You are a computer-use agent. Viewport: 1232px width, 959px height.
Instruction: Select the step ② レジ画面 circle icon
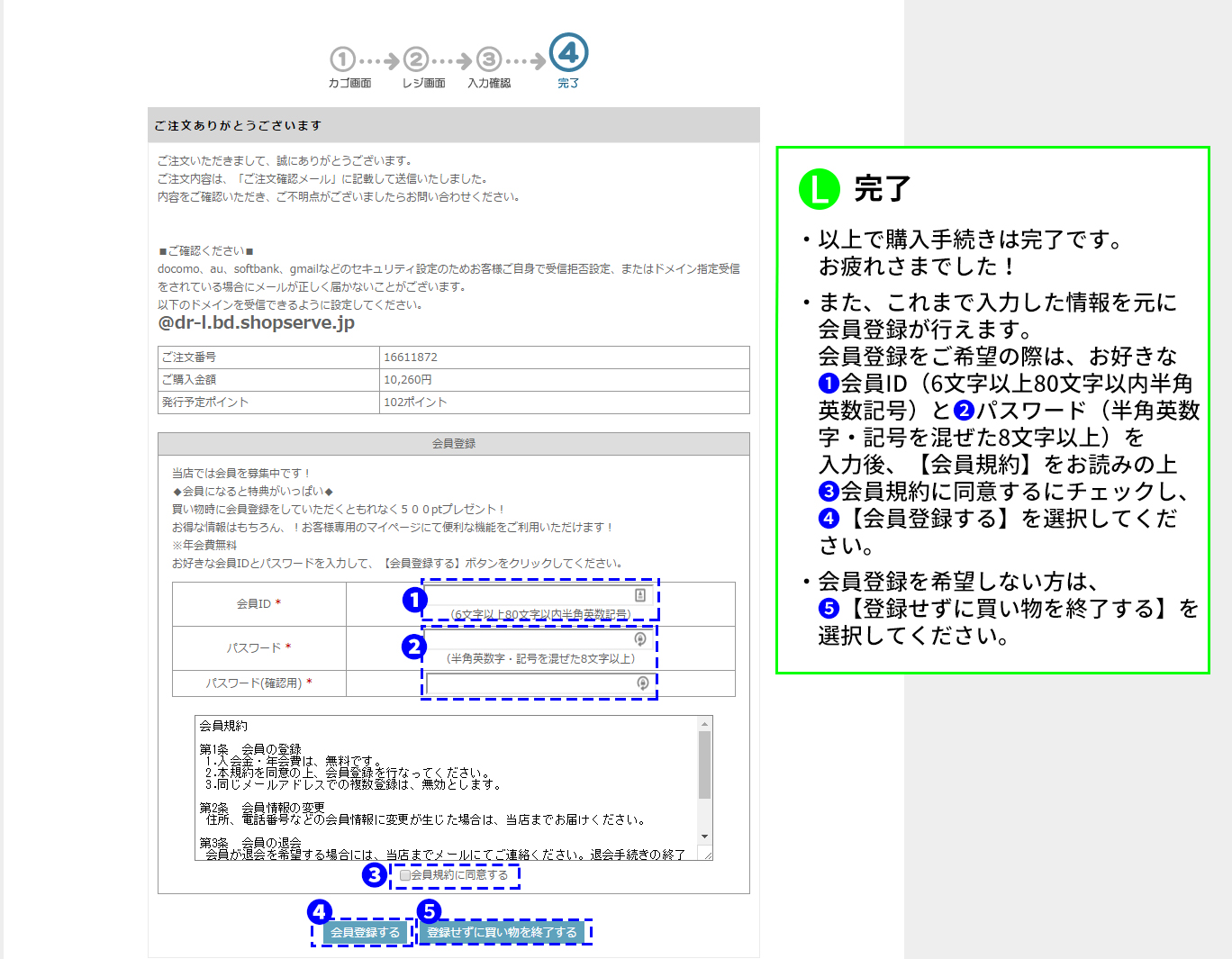click(415, 59)
